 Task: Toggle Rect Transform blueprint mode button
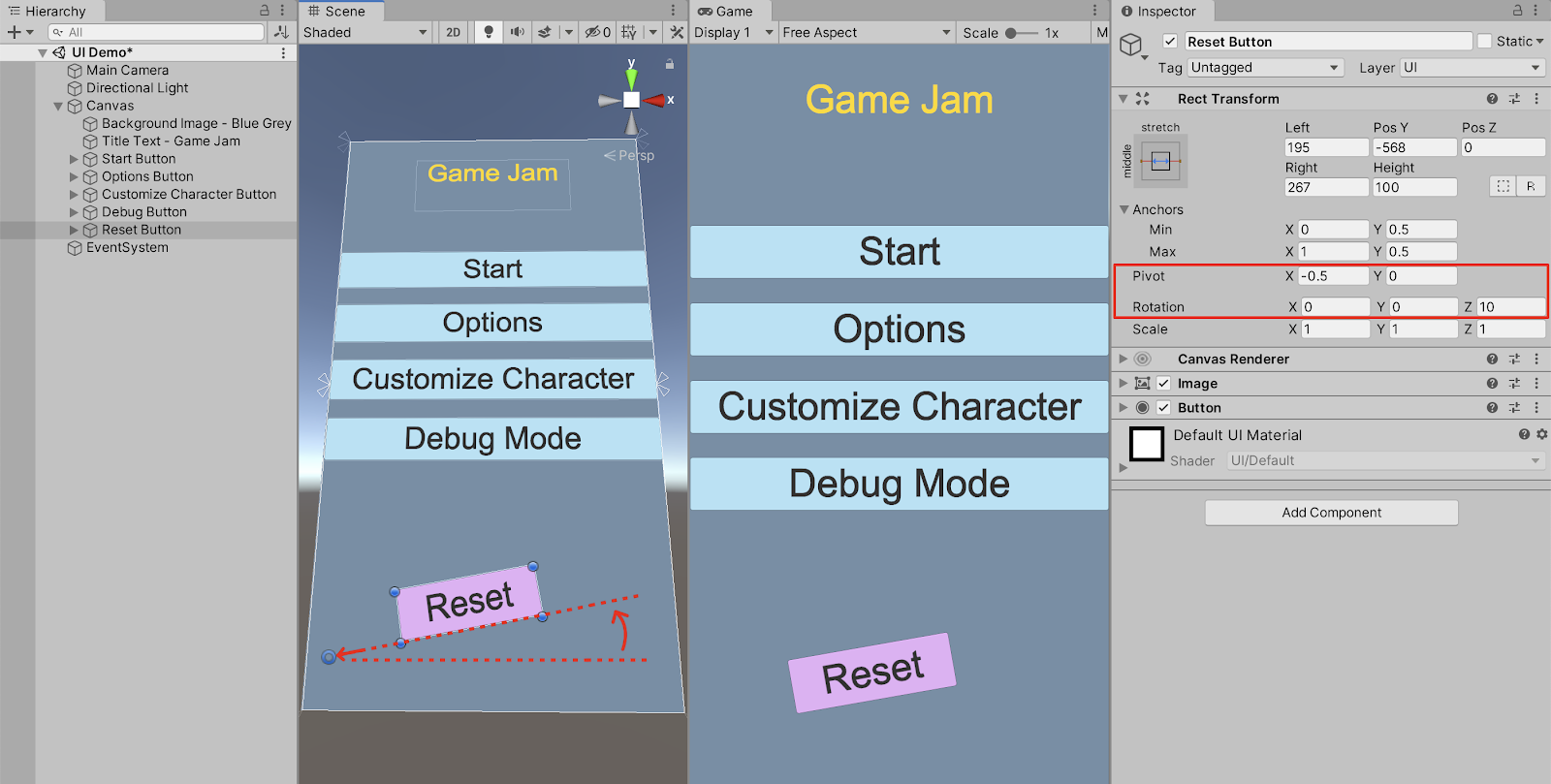1503,186
